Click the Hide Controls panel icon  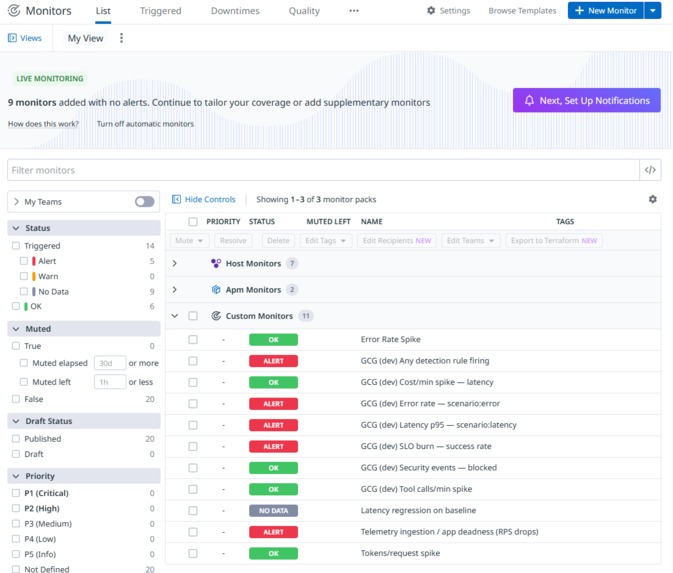(x=176, y=199)
